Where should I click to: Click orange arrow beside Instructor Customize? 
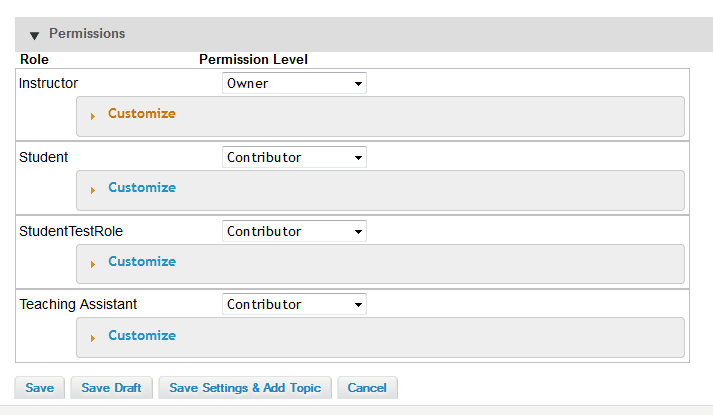coord(93,116)
